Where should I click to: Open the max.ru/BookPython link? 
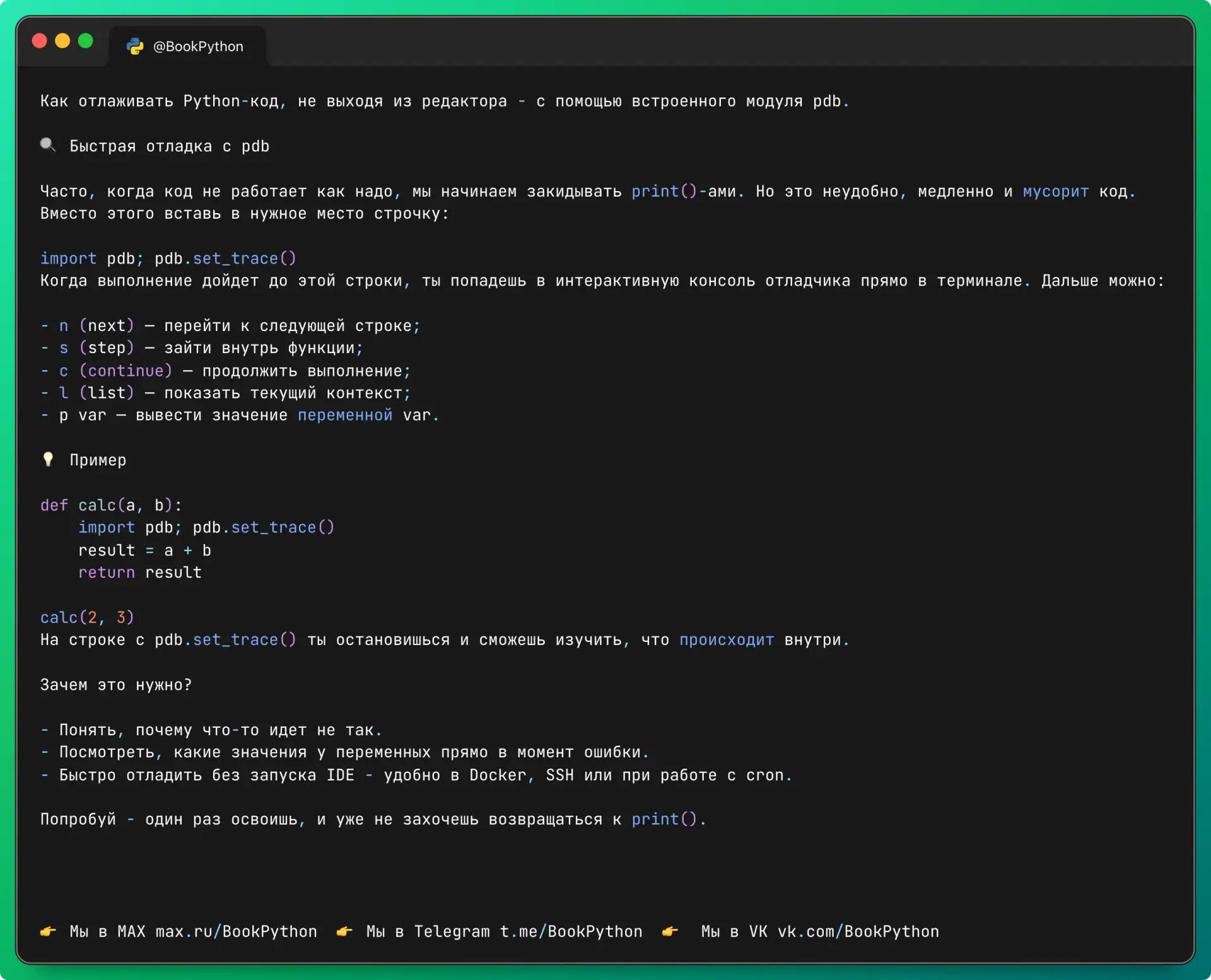click(237, 931)
